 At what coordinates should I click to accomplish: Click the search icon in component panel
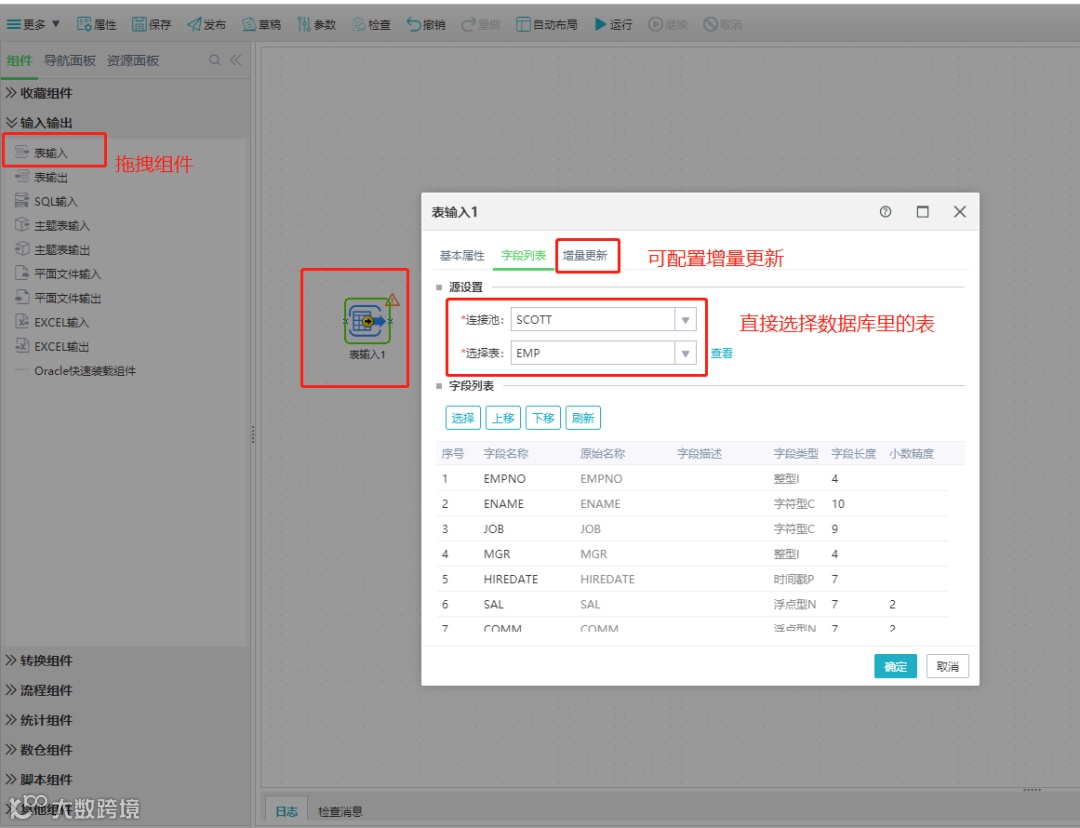click(215, 61)
